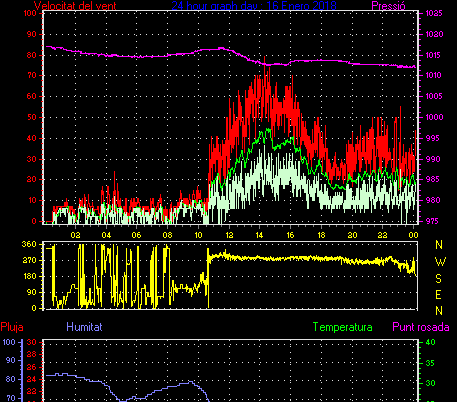This screenshot has width=457, height=402.
Task: Click the 'Velocitat del vent' red title
Action: point(75,6)
